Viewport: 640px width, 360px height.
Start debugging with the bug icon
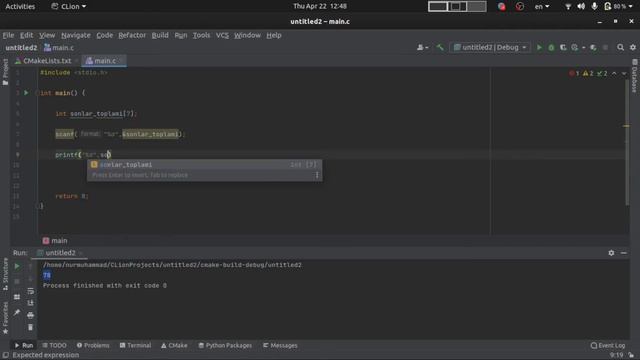click(x=551, y=47)
